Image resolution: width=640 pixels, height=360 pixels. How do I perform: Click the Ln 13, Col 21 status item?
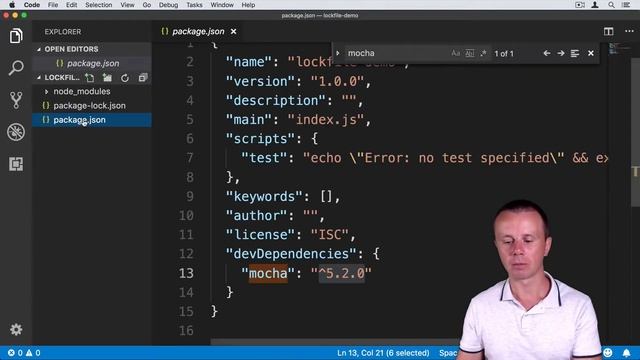click(x=383, y=353)
